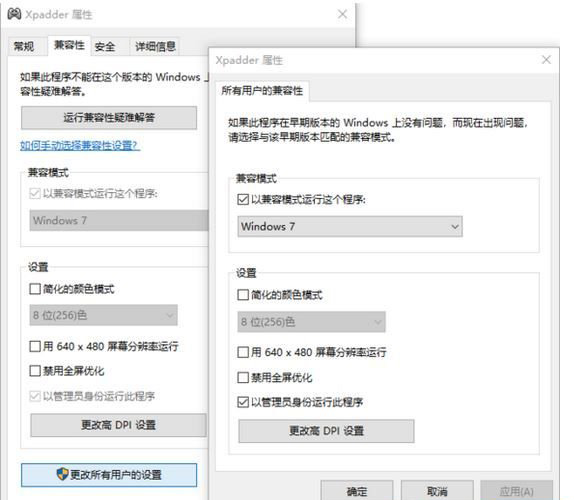Click the 应用(A) button
This screenshot has width=574, height=500.
point(517,490)
